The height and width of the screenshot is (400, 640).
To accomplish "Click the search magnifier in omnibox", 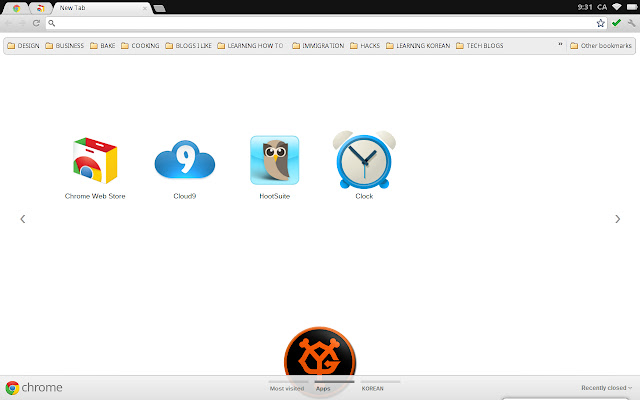I will 52,23.
